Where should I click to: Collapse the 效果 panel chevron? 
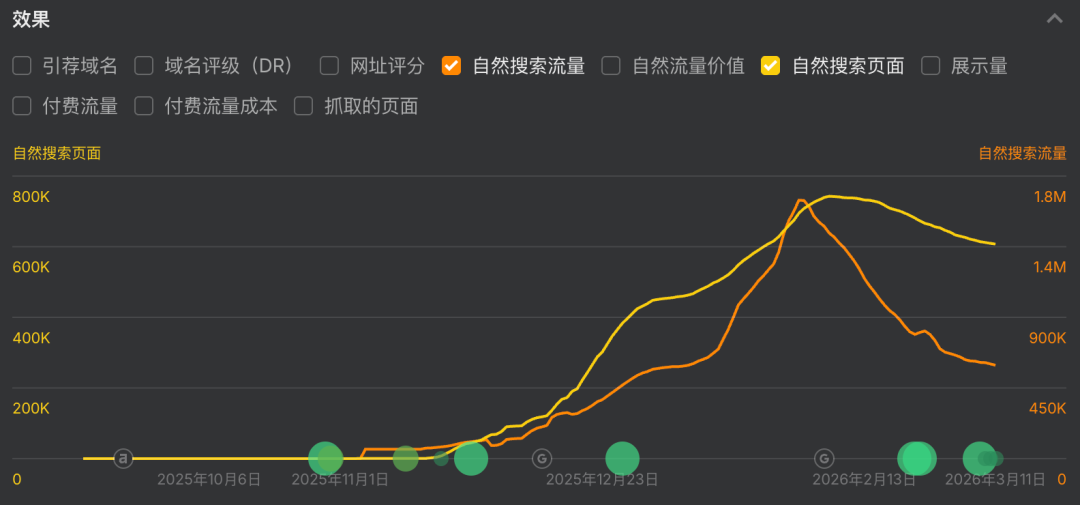click(x=1054, y=19)
